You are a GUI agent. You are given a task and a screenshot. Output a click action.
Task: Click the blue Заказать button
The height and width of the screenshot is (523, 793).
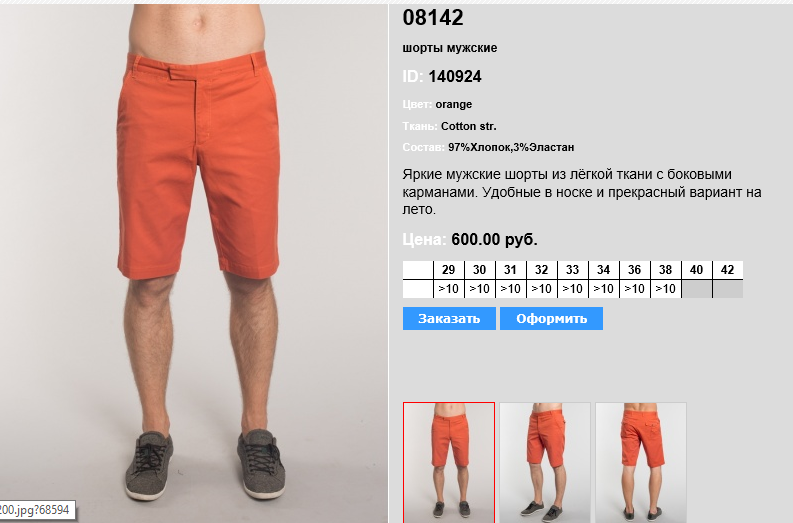pos(449,319)
